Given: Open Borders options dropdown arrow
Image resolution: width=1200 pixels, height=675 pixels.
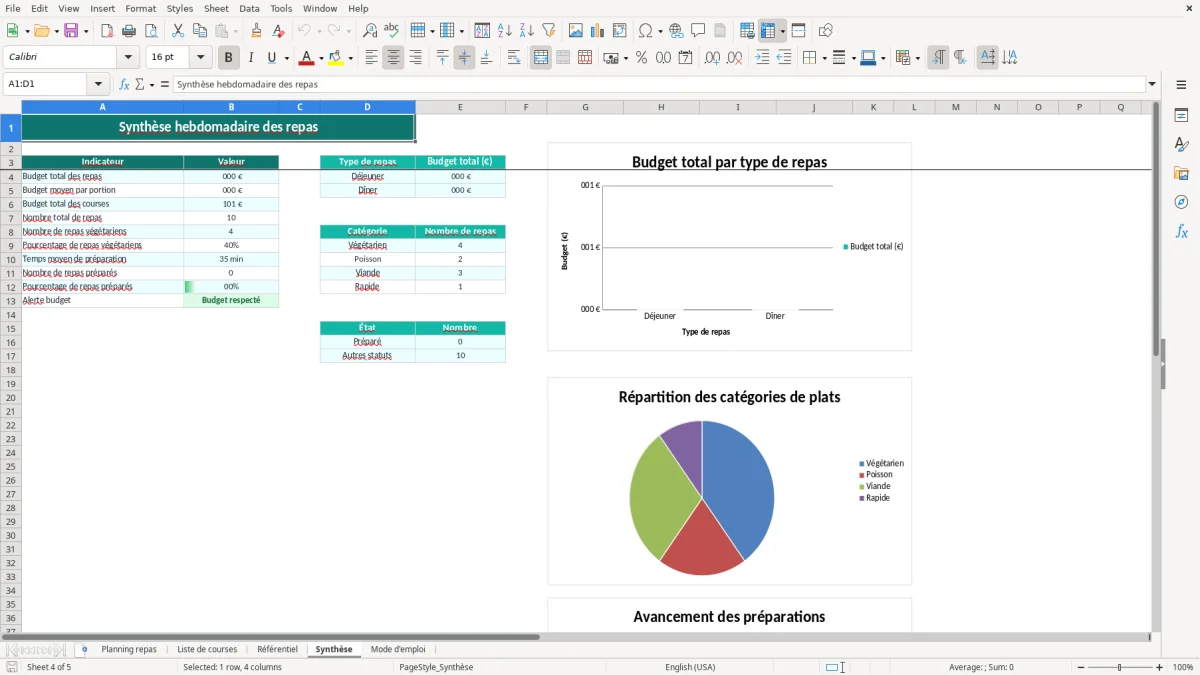Looking at the screenshot, I should 823,58.
